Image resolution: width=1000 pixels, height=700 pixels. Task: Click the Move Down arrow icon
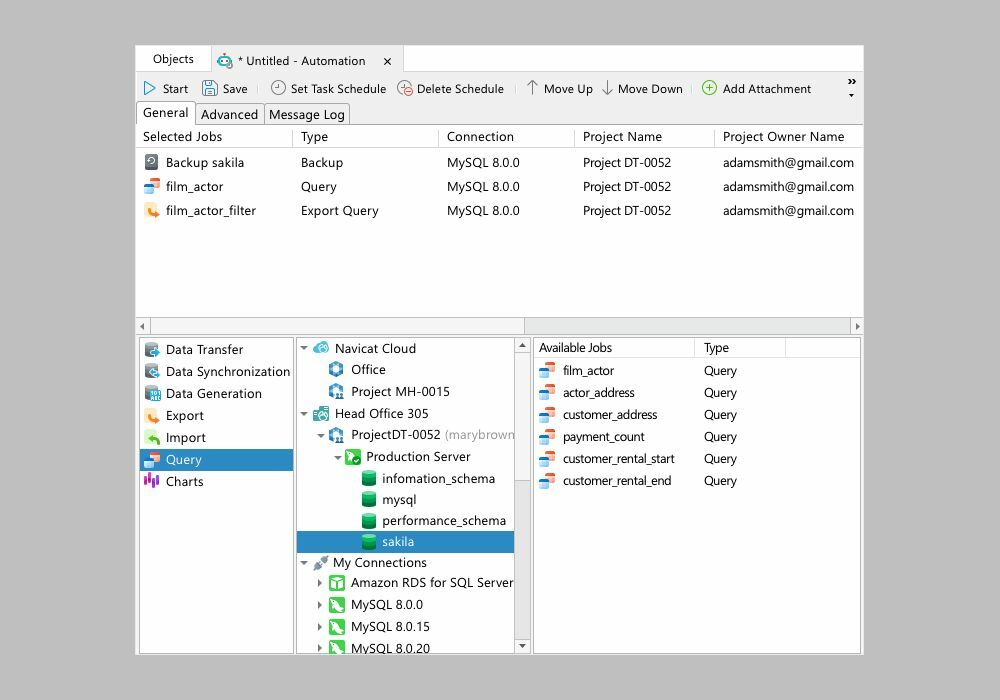pos(607,88)
